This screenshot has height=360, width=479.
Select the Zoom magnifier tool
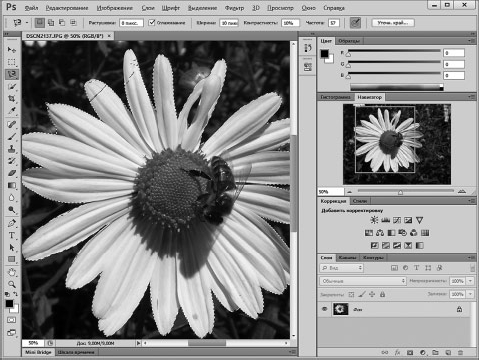(x=12, y=284)
